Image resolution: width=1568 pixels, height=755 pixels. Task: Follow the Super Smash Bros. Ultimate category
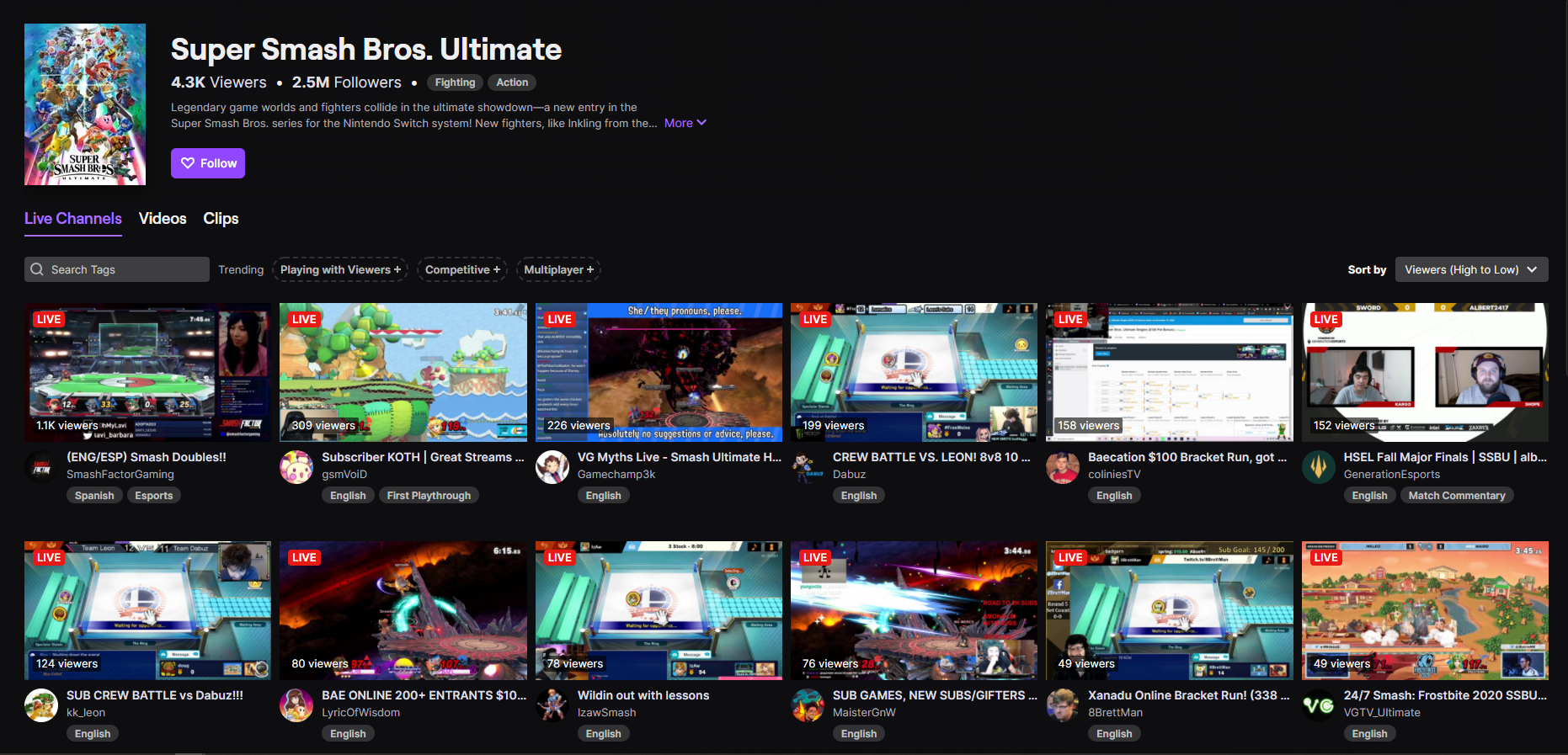(208, 163)
